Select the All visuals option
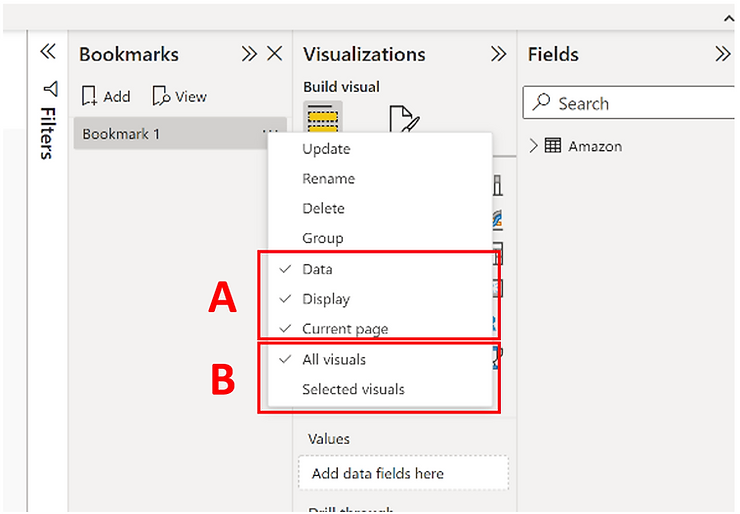This screenshot has height=514, width=740. (x=380, y=359)
